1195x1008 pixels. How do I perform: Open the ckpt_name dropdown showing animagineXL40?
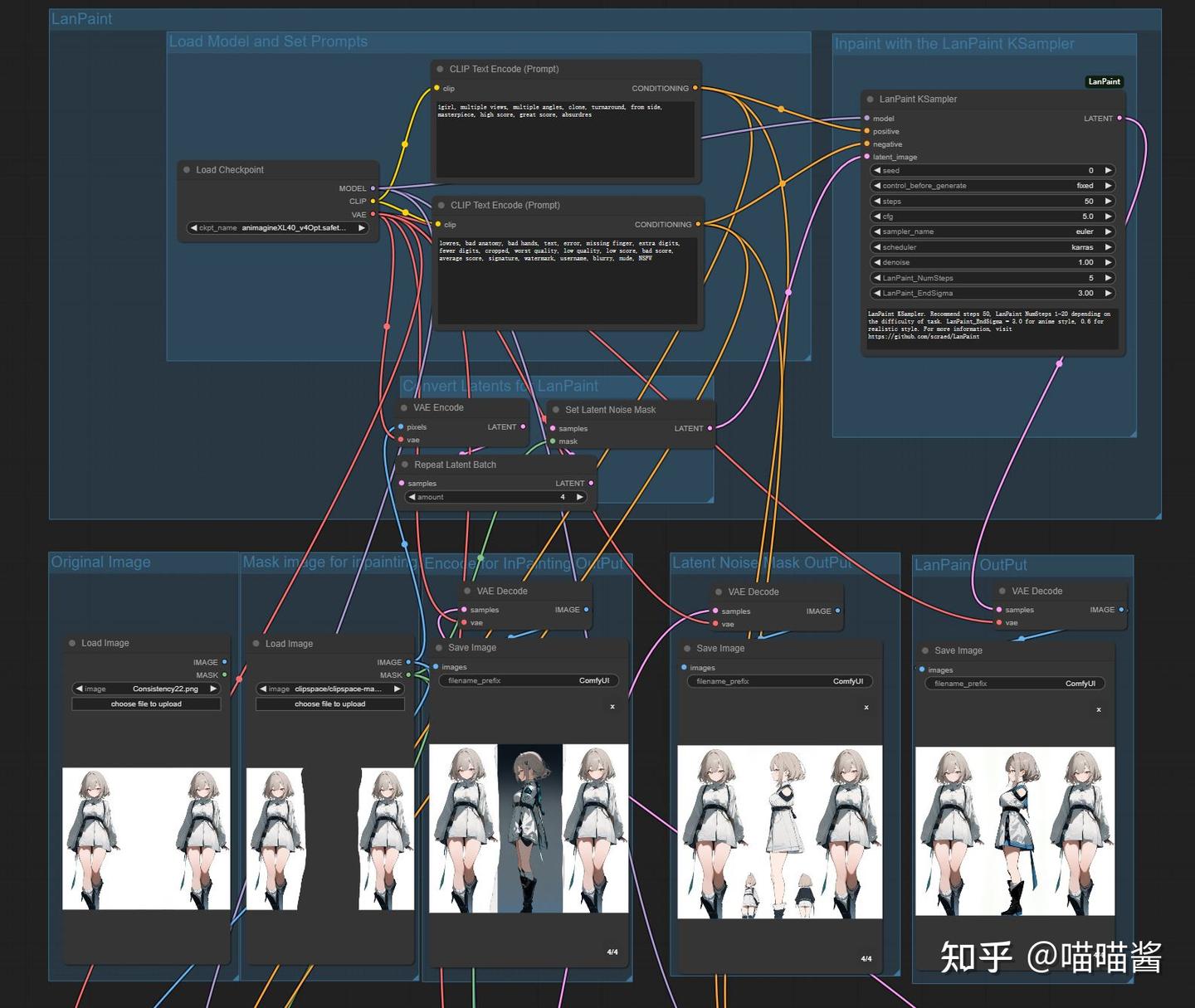[x=278, y=227]
